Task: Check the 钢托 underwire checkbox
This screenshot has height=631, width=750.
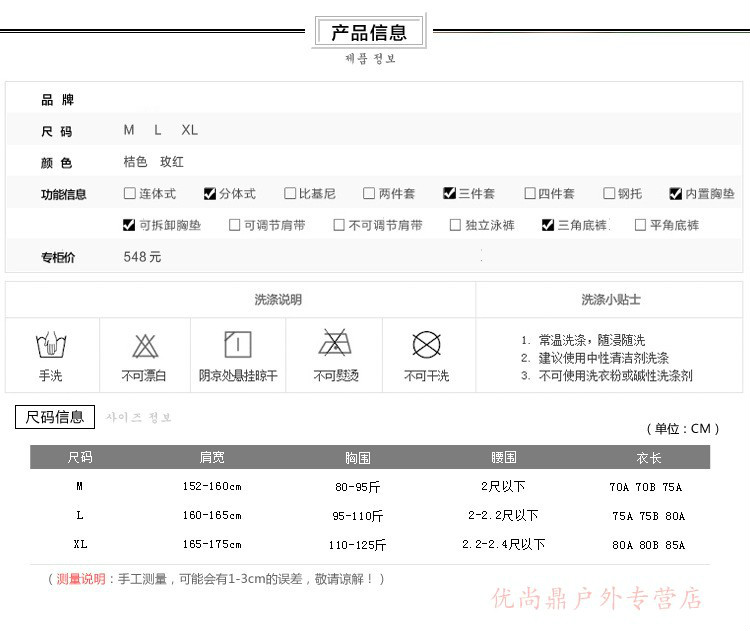Action: pyautogui.click(x=609, y=194)
